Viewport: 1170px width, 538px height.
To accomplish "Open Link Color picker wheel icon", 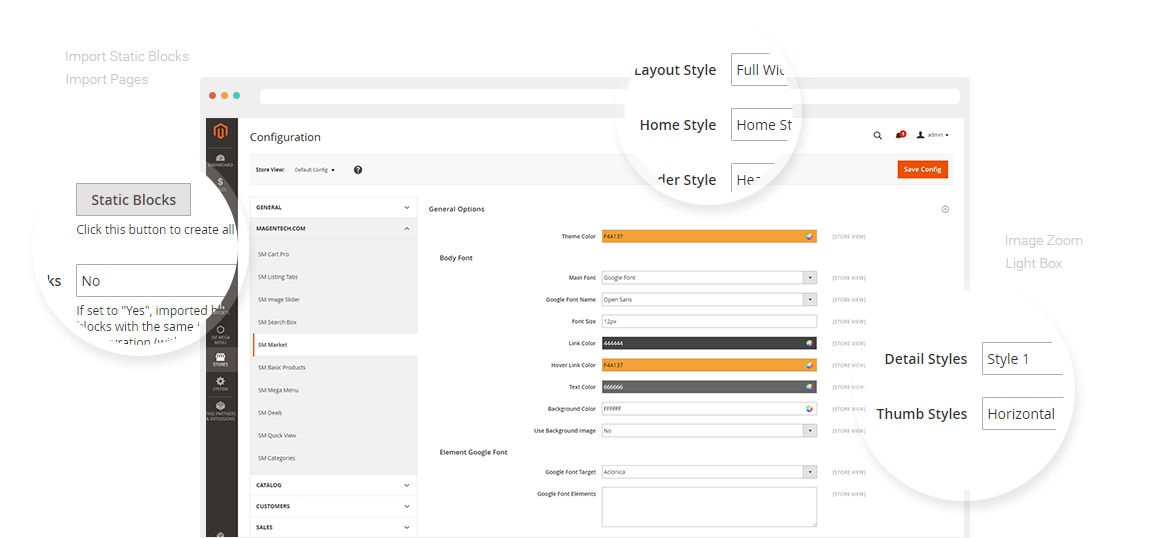I will 809,343.
